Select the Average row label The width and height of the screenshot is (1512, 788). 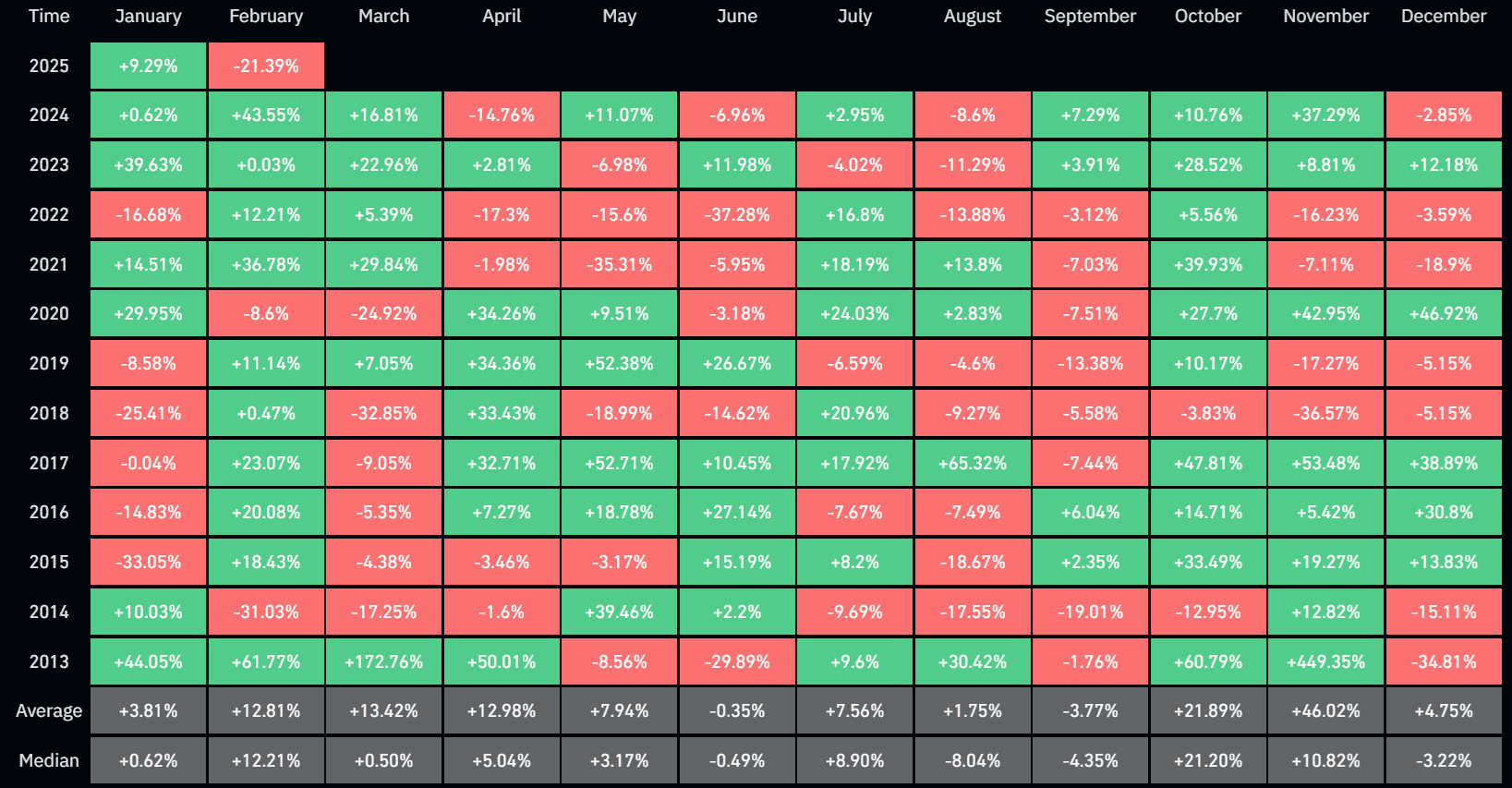[49, 710]
